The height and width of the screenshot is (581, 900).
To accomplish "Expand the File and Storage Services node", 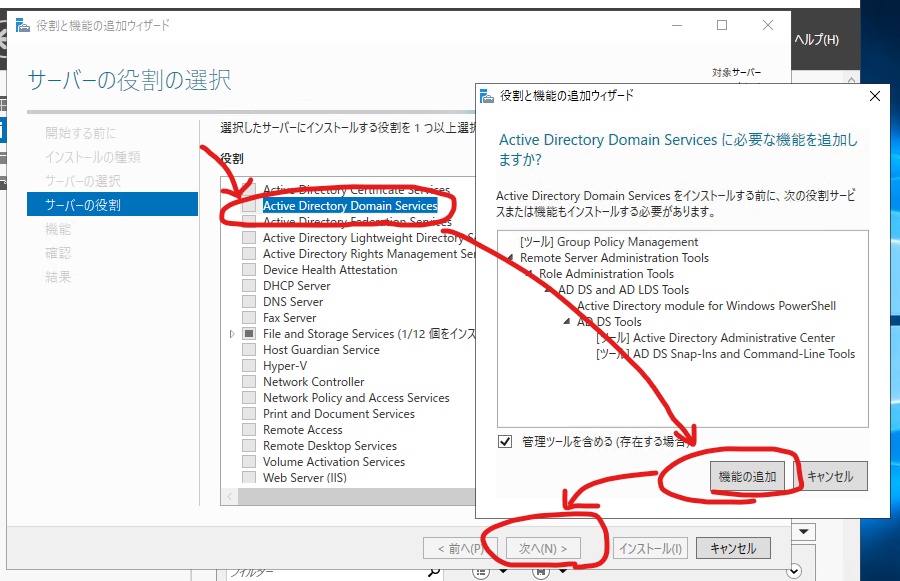I will pyautogui.click(x=232, y=334).
